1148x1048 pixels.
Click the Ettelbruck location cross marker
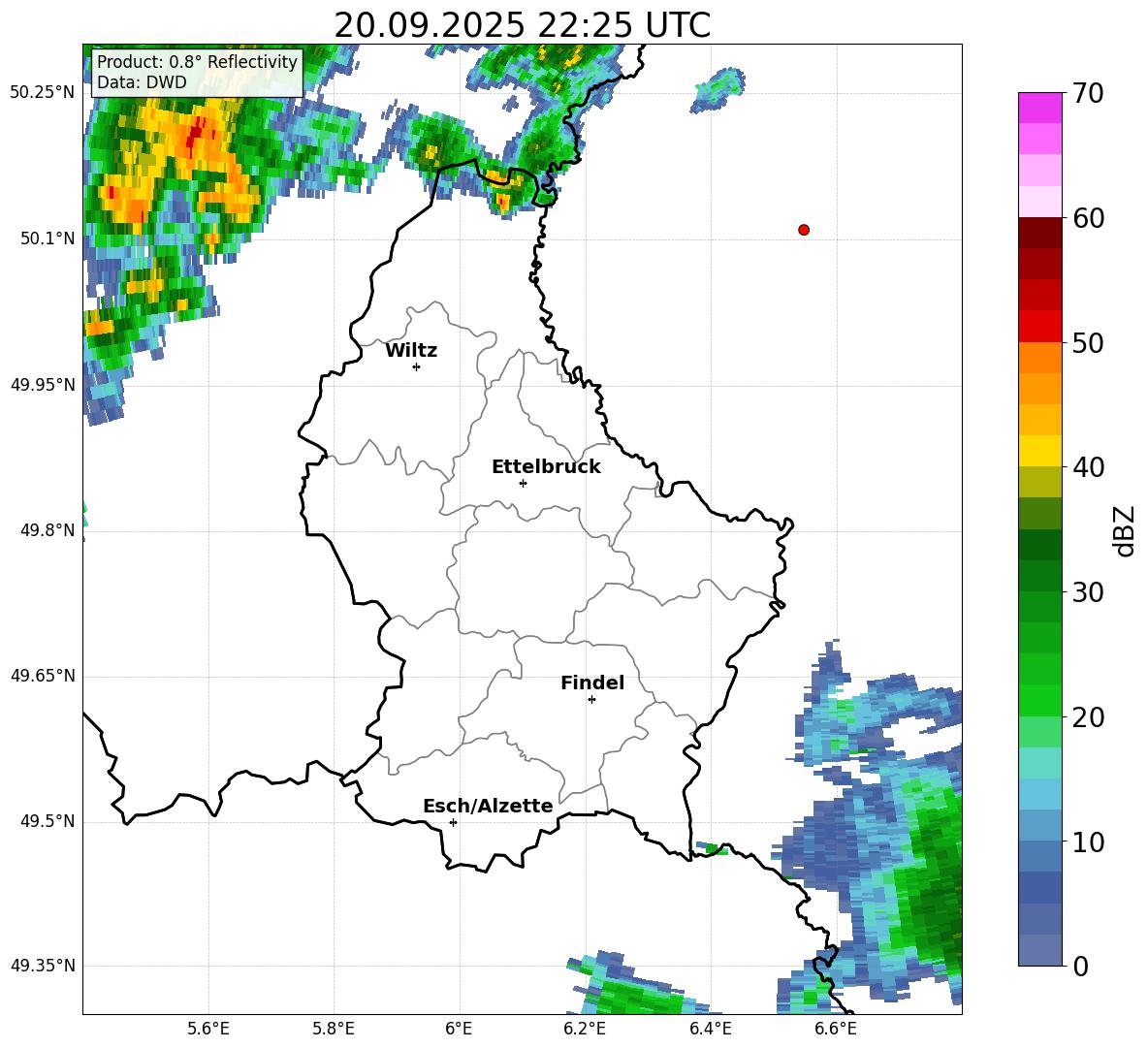point(523,483)
